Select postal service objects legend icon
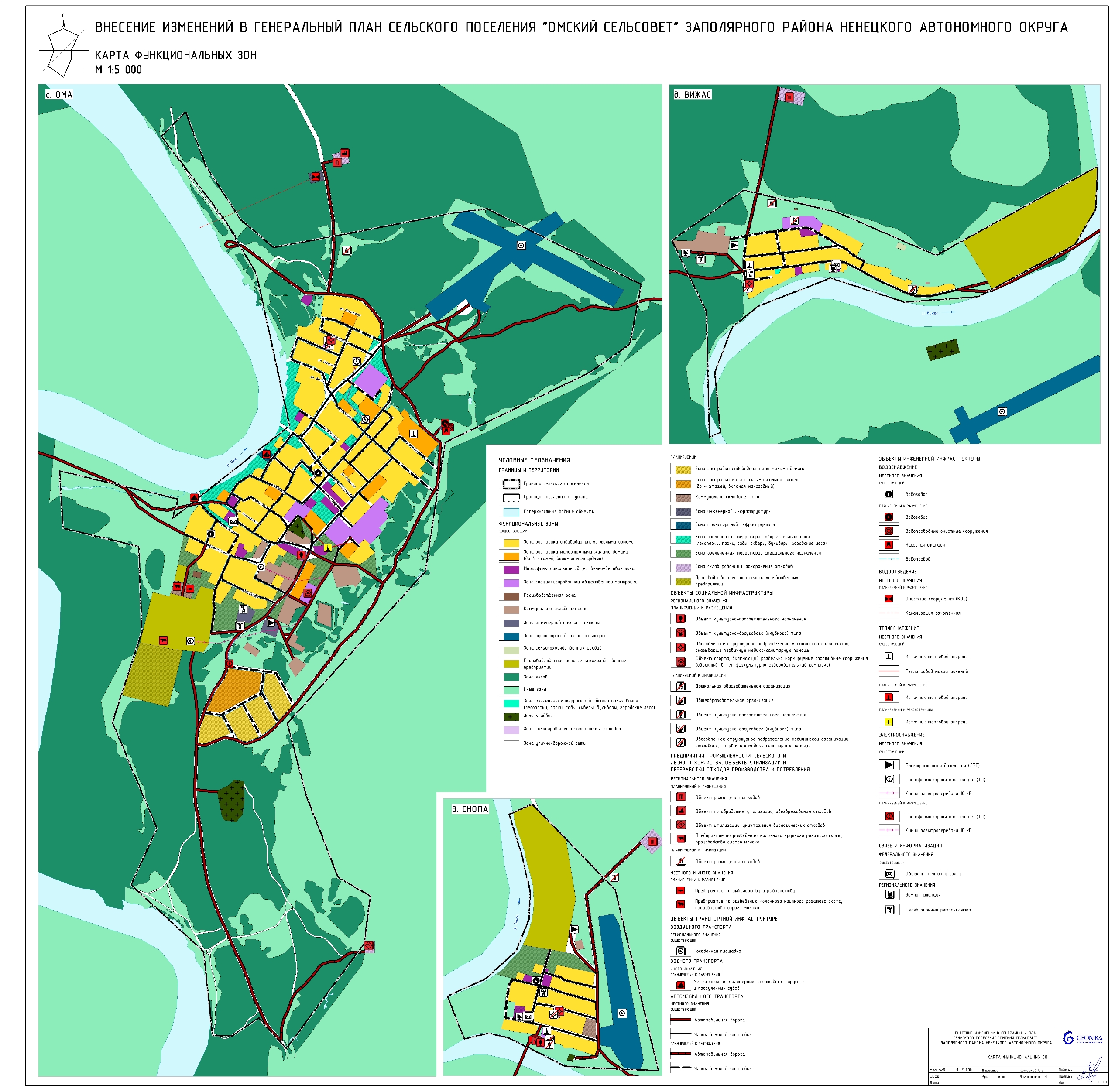 point(889,873)
